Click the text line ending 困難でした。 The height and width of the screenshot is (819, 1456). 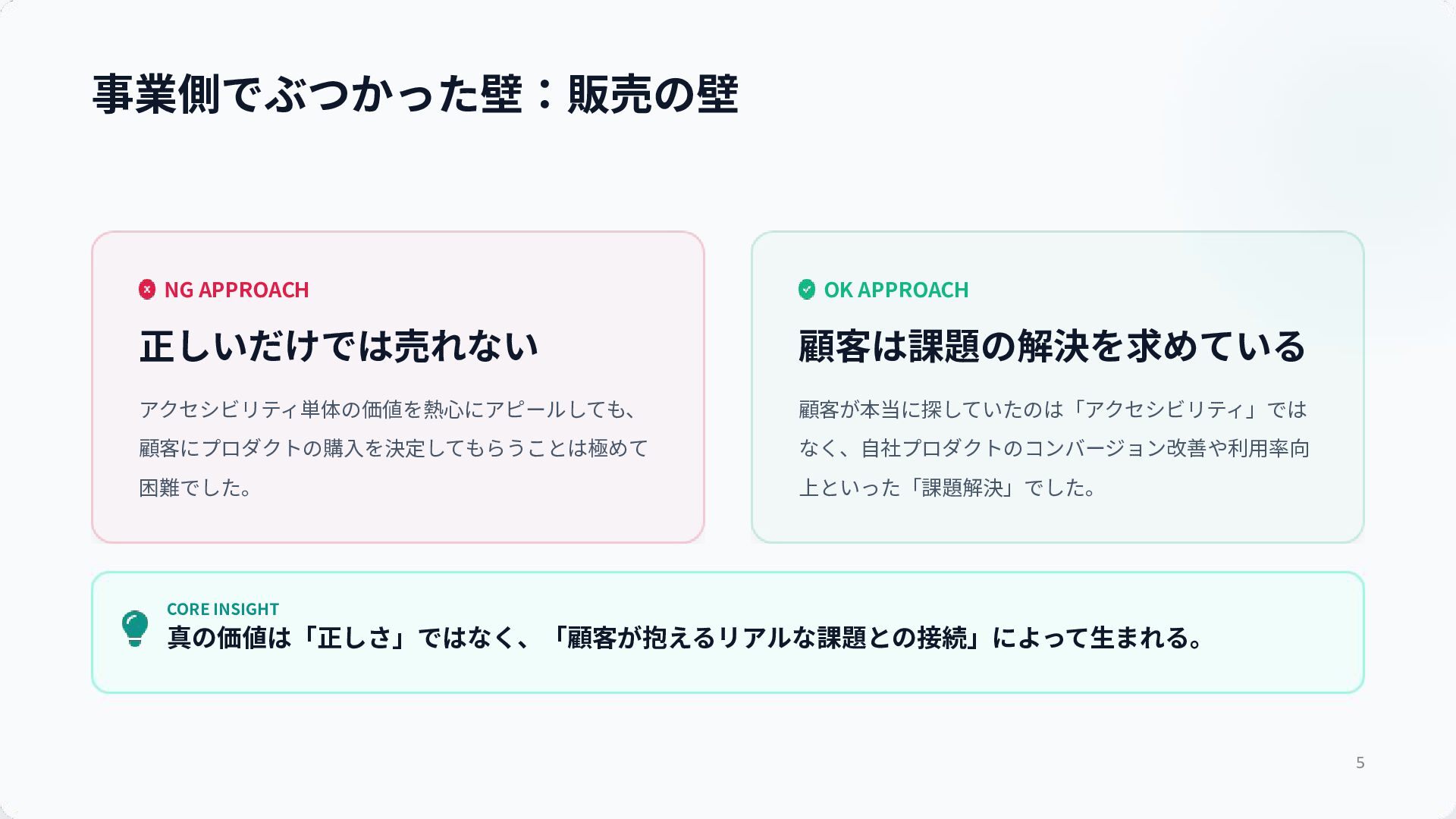click(196, 488)
